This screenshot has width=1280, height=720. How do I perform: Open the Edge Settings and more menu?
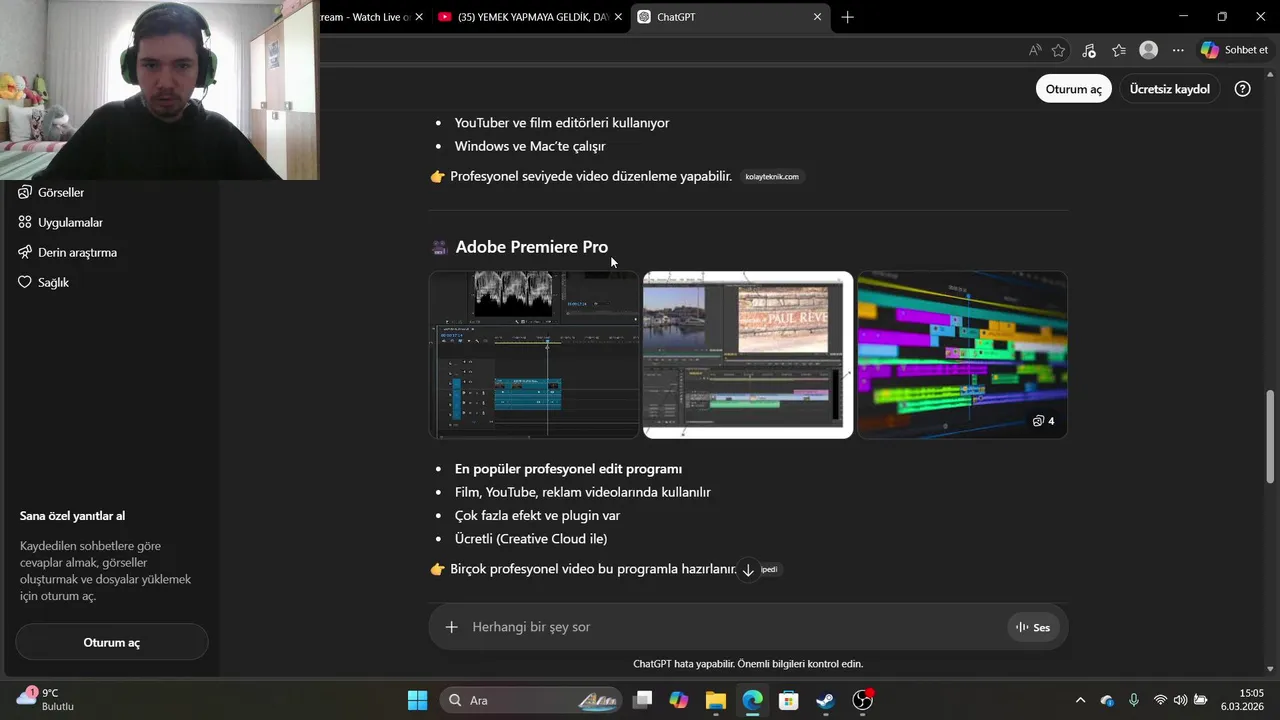click(x=1178, y=50)
